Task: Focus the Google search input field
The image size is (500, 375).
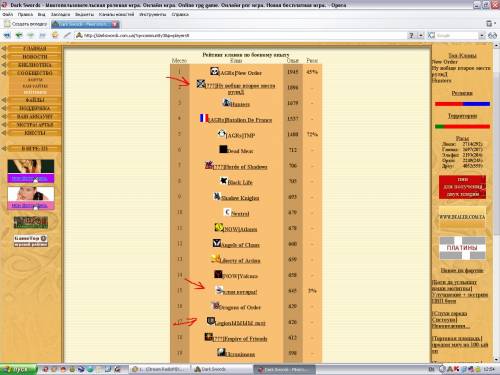Action: [457, 35]
